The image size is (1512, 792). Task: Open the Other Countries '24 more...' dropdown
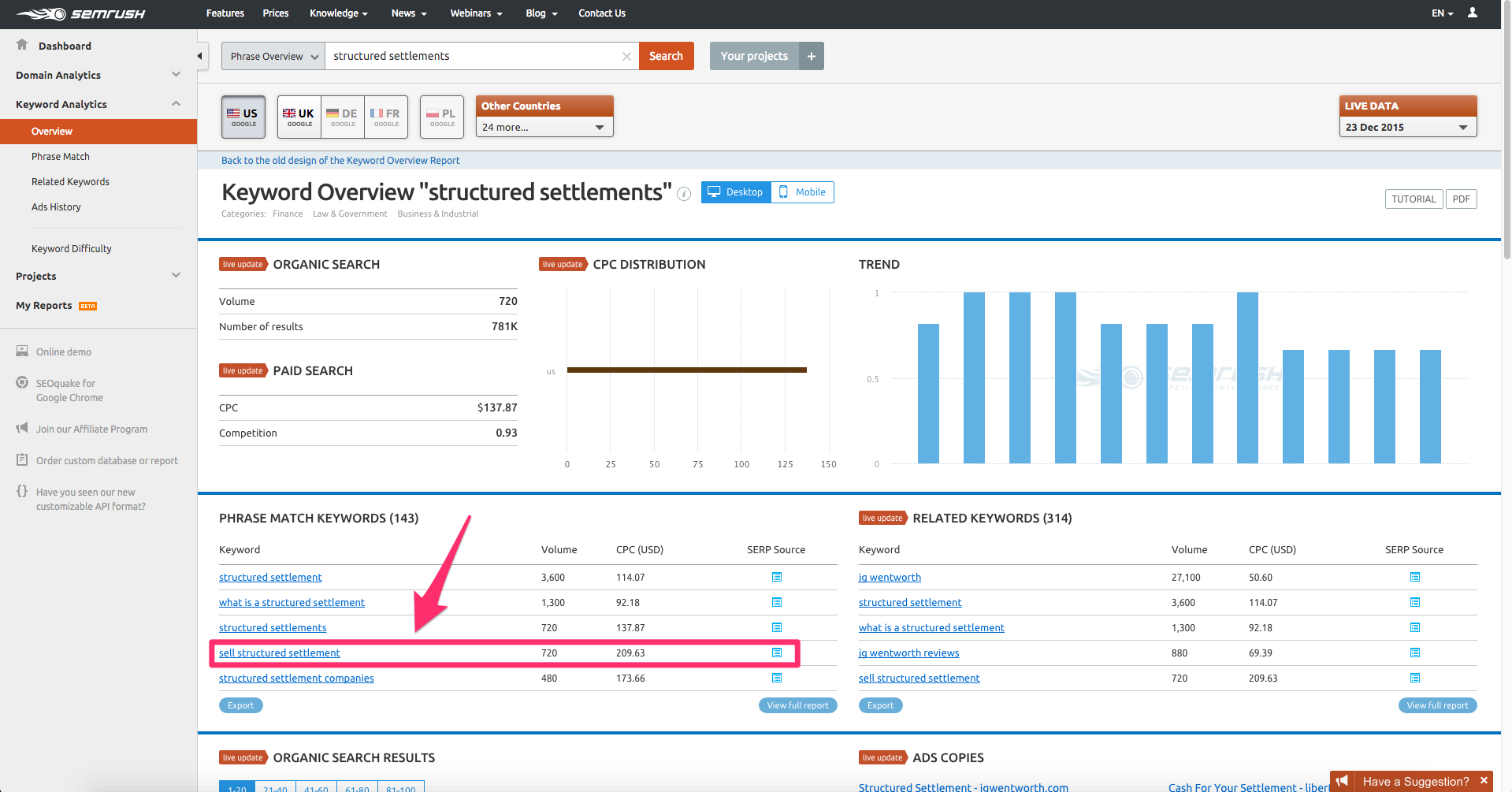544,127
